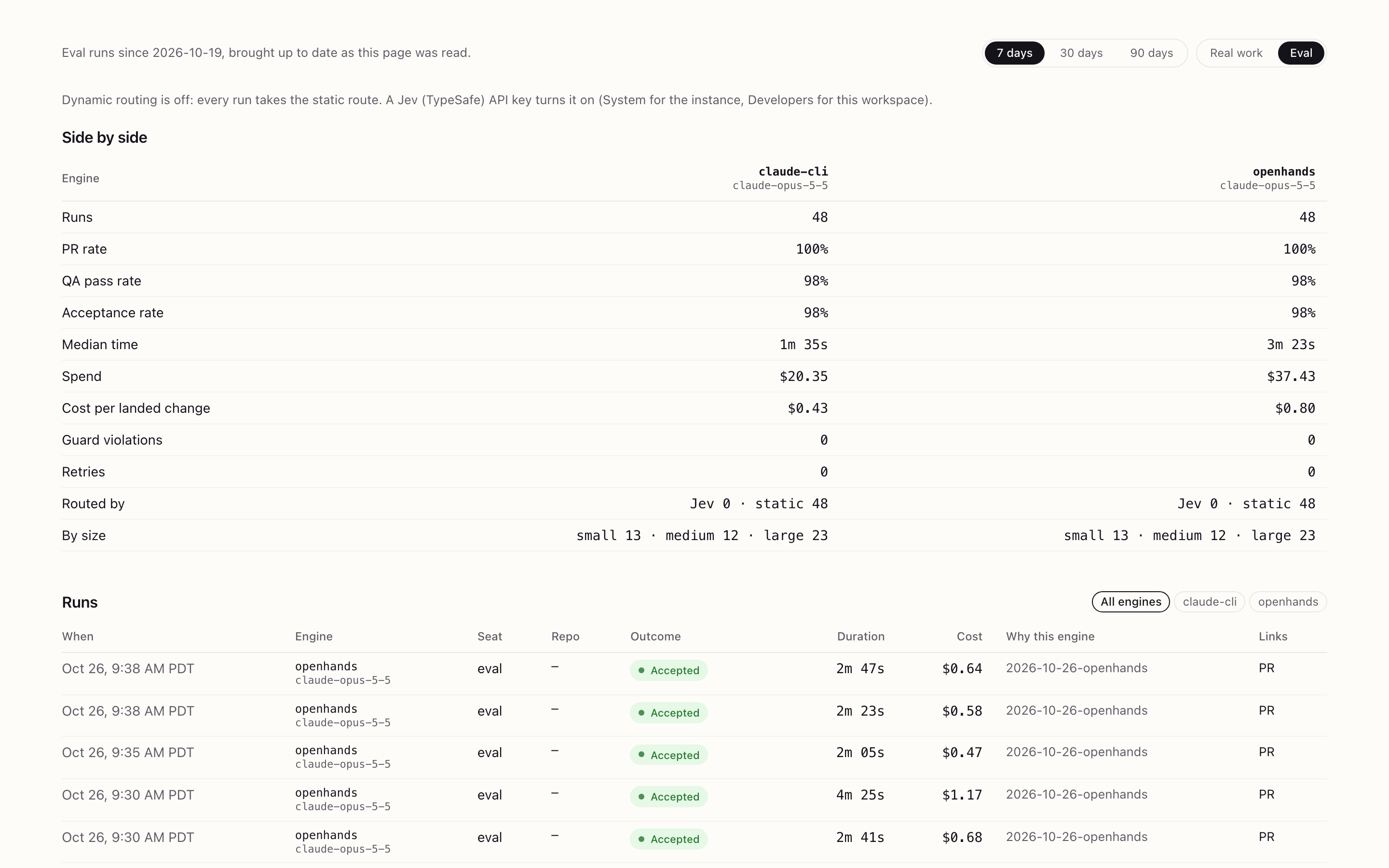Screen dimensions: 1389x868
Task: Open PR link for the $0.47 run
Action: (x=1266, y=752)
